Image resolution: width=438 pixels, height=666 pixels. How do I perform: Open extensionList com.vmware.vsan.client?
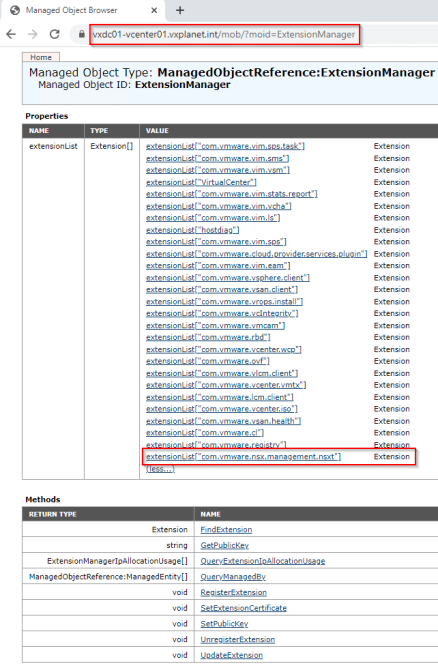point(222,289)
